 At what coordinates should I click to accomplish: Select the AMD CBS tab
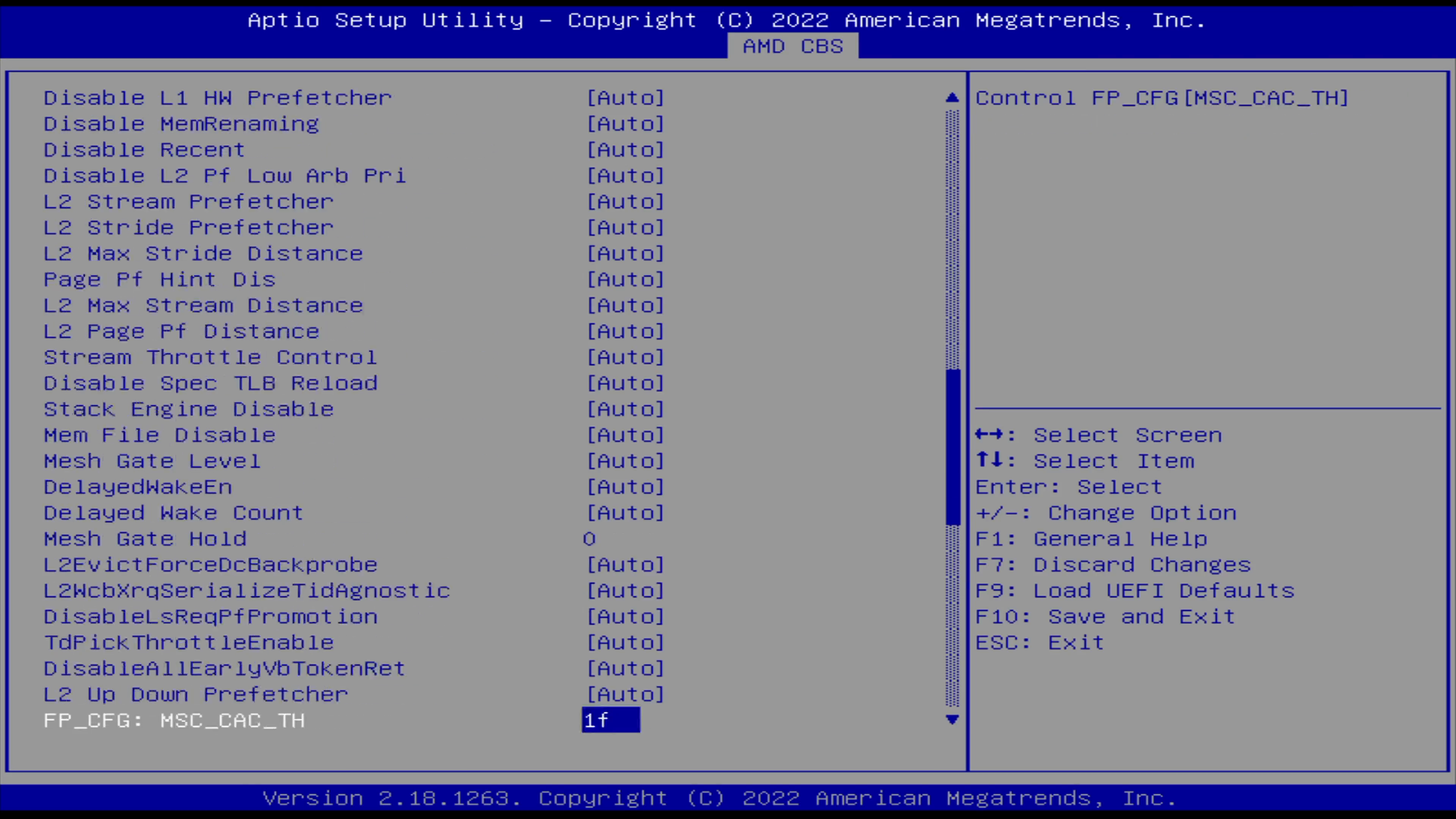[792, 46]
